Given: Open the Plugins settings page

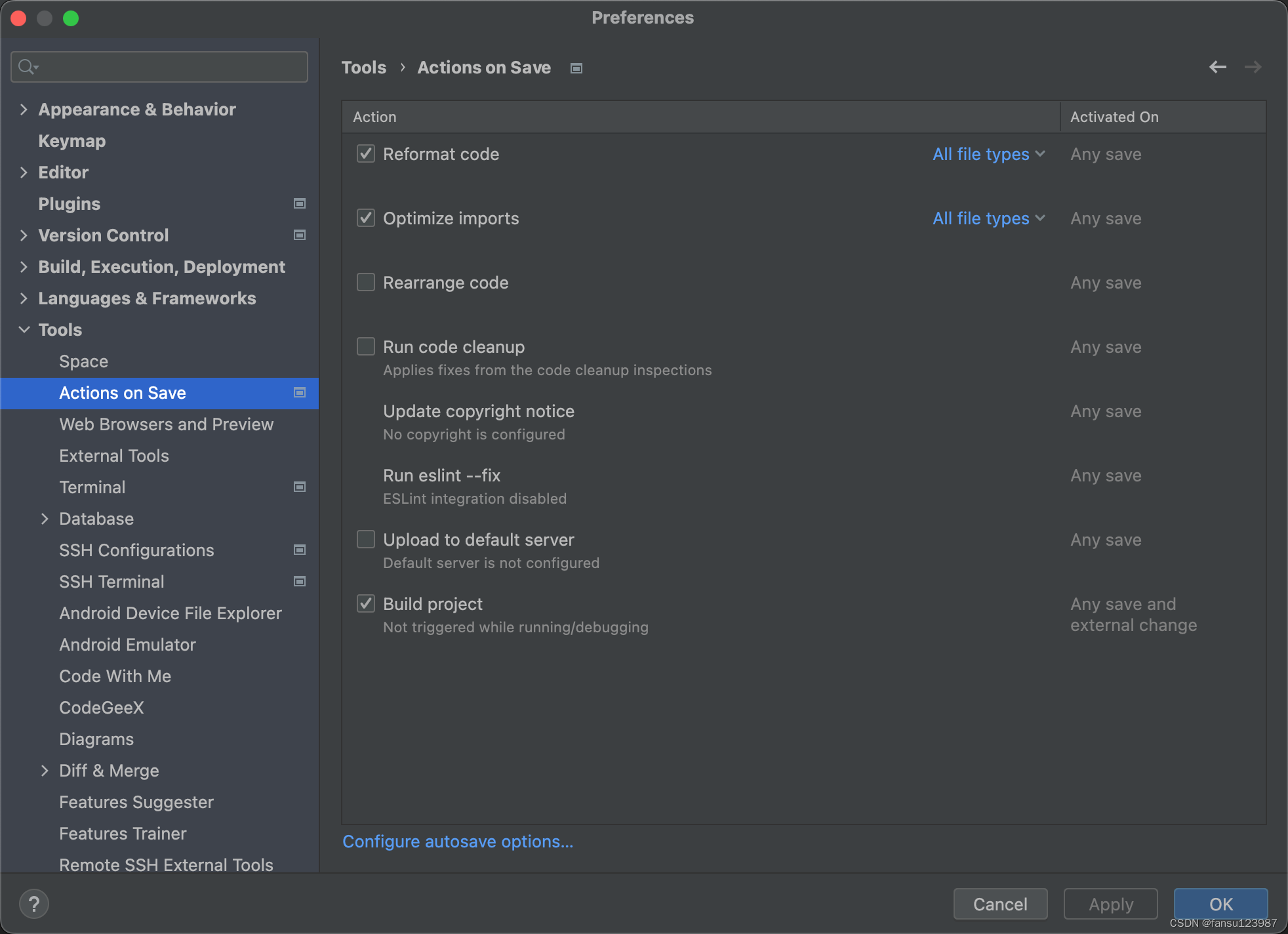Looking at the screenshot, I should coord(70,204).
